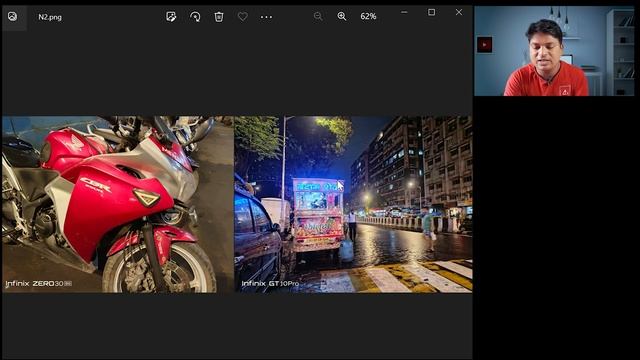640x360 pixels.
Task: Open the Photos app home icon
Action: 13,16
